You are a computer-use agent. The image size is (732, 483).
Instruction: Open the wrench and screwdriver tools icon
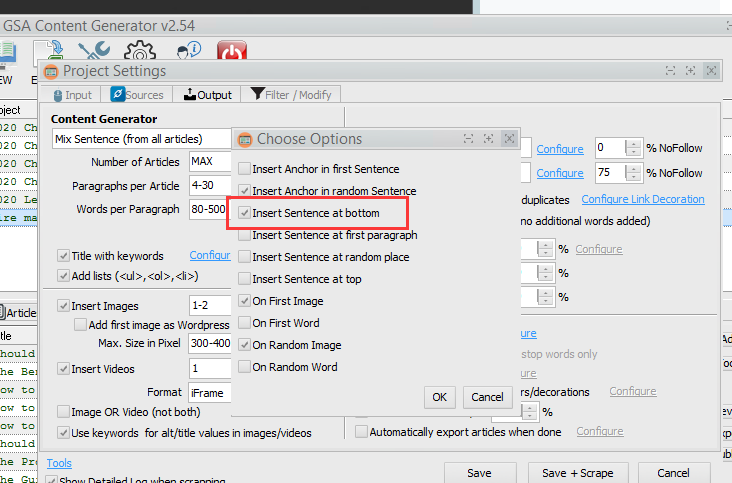94,50
